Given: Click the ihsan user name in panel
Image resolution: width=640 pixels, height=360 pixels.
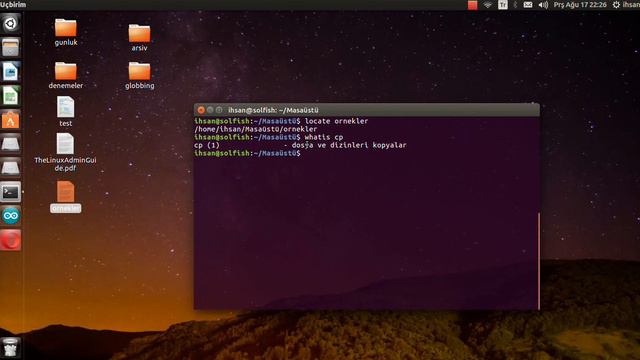Looking at the screenshot, I should (631, 5).
